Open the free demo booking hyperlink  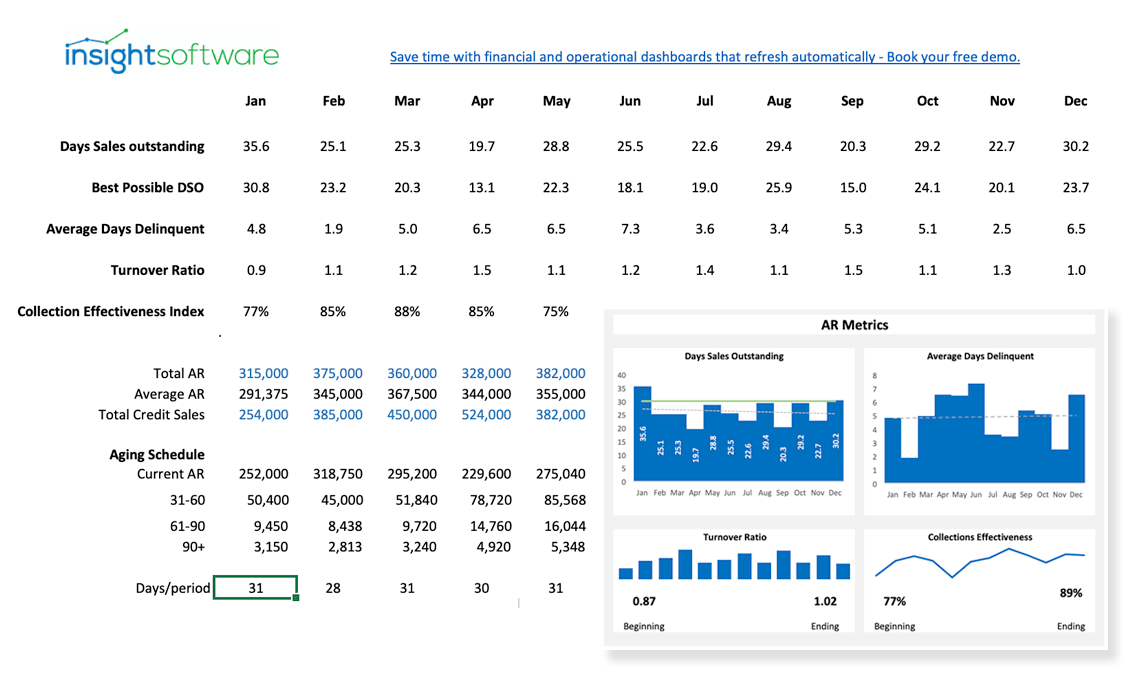tap(705, 57)
